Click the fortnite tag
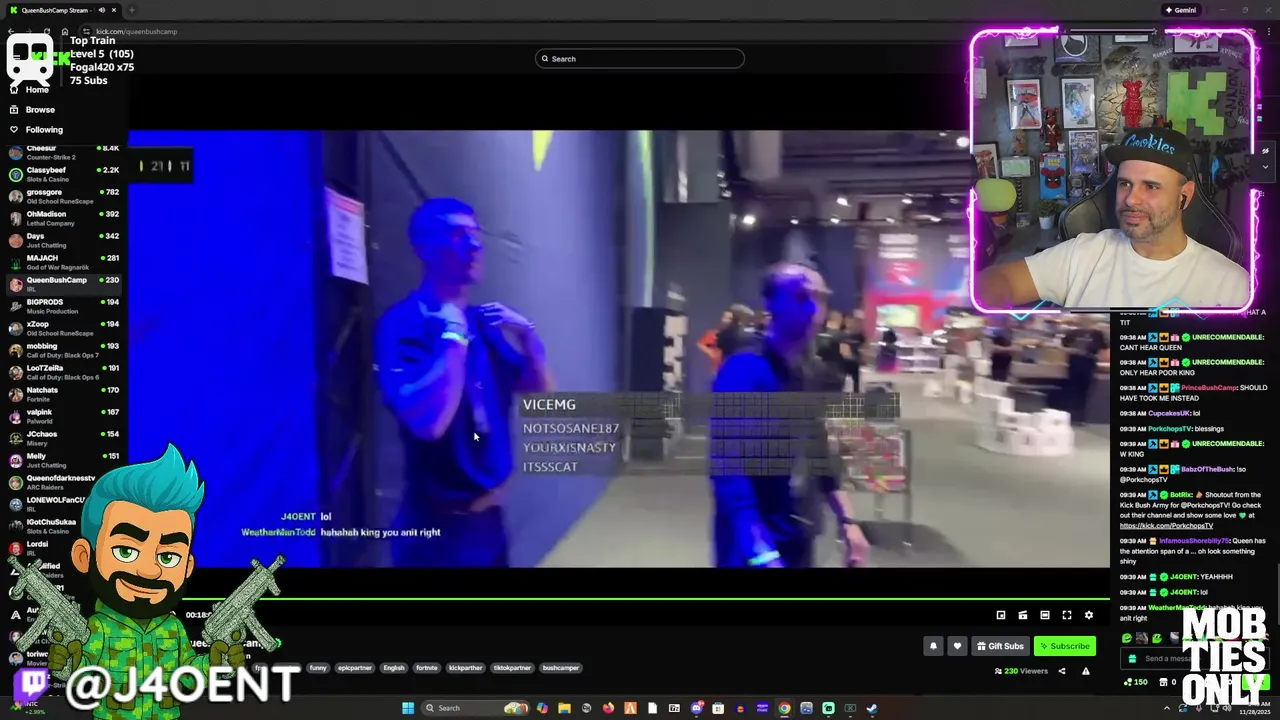1280x720 pixels. (427, 668)
